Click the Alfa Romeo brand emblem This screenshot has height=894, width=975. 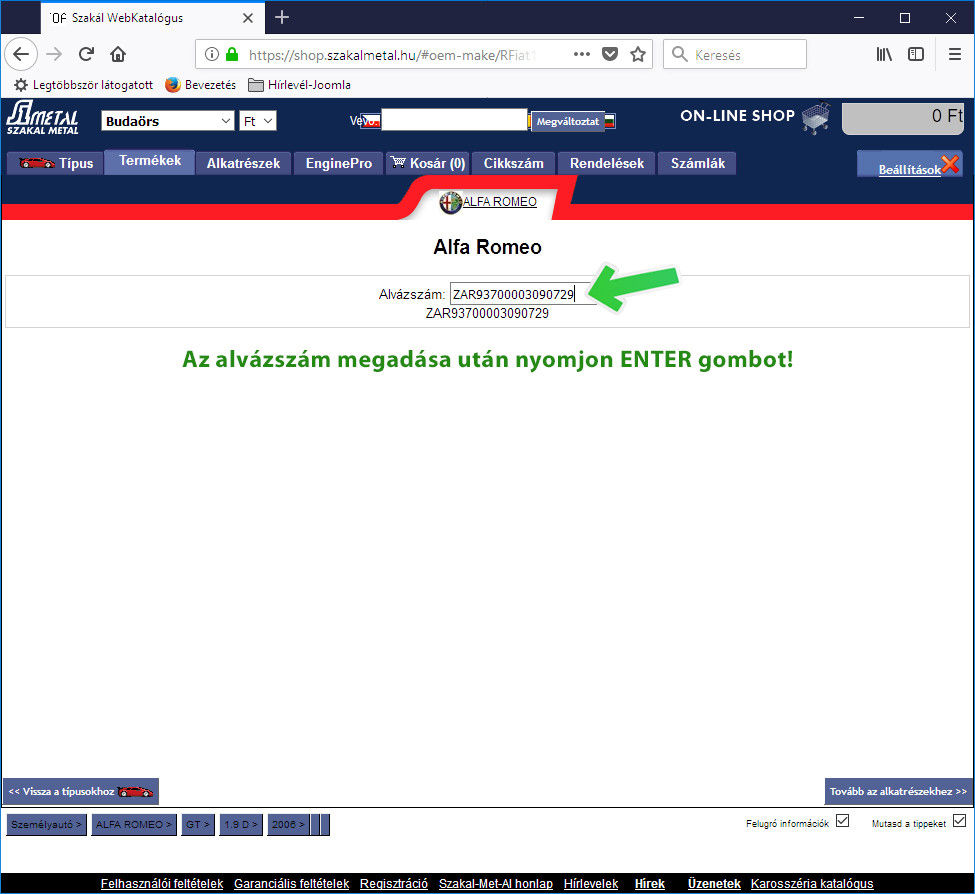pyautogui.click(x=450, y=203)
